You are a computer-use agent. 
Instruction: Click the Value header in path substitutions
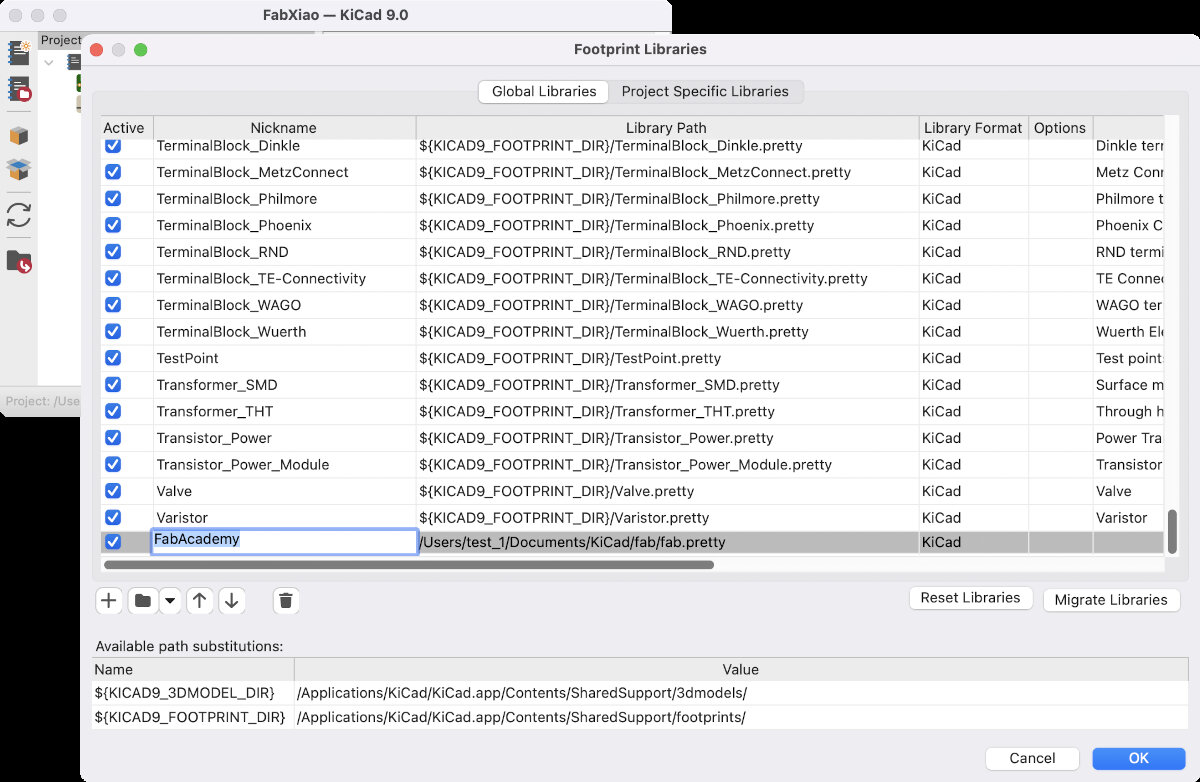[x=740, y=669]
